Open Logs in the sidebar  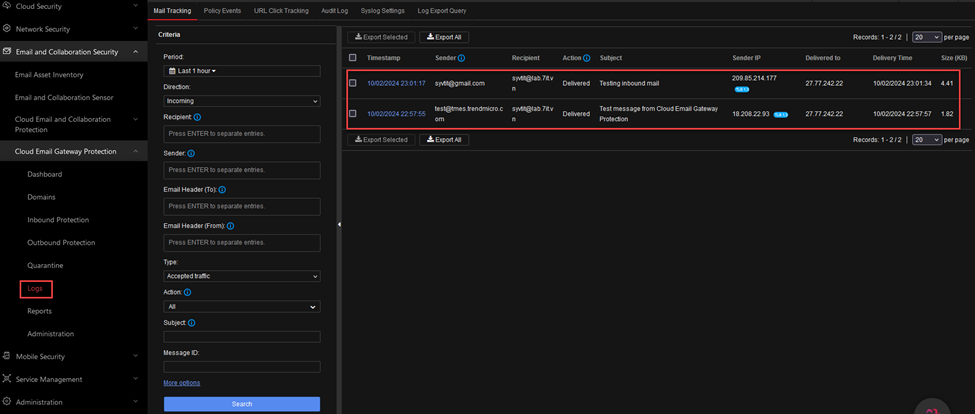point(35,288)
